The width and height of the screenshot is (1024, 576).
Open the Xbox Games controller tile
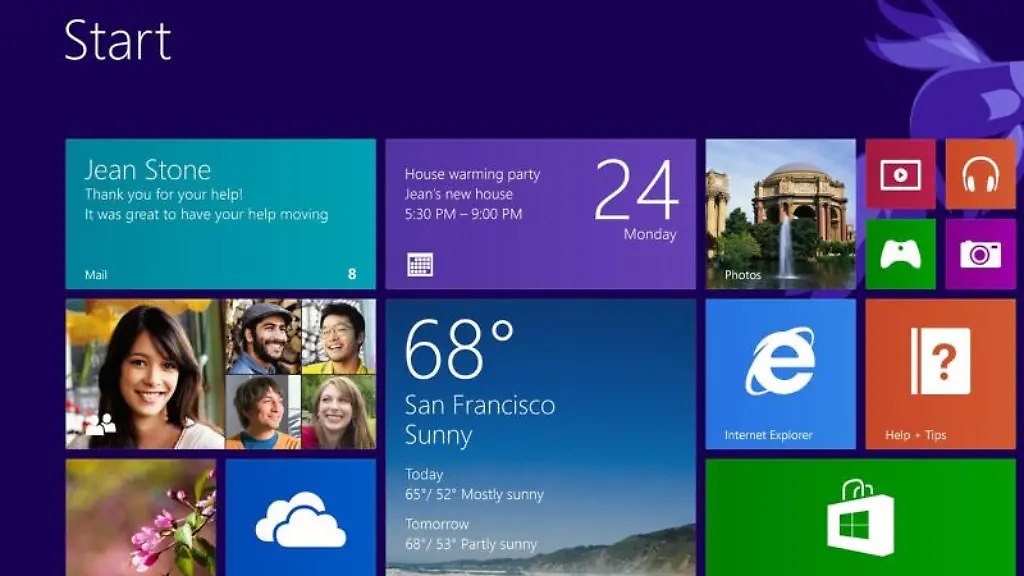(900, 254)
